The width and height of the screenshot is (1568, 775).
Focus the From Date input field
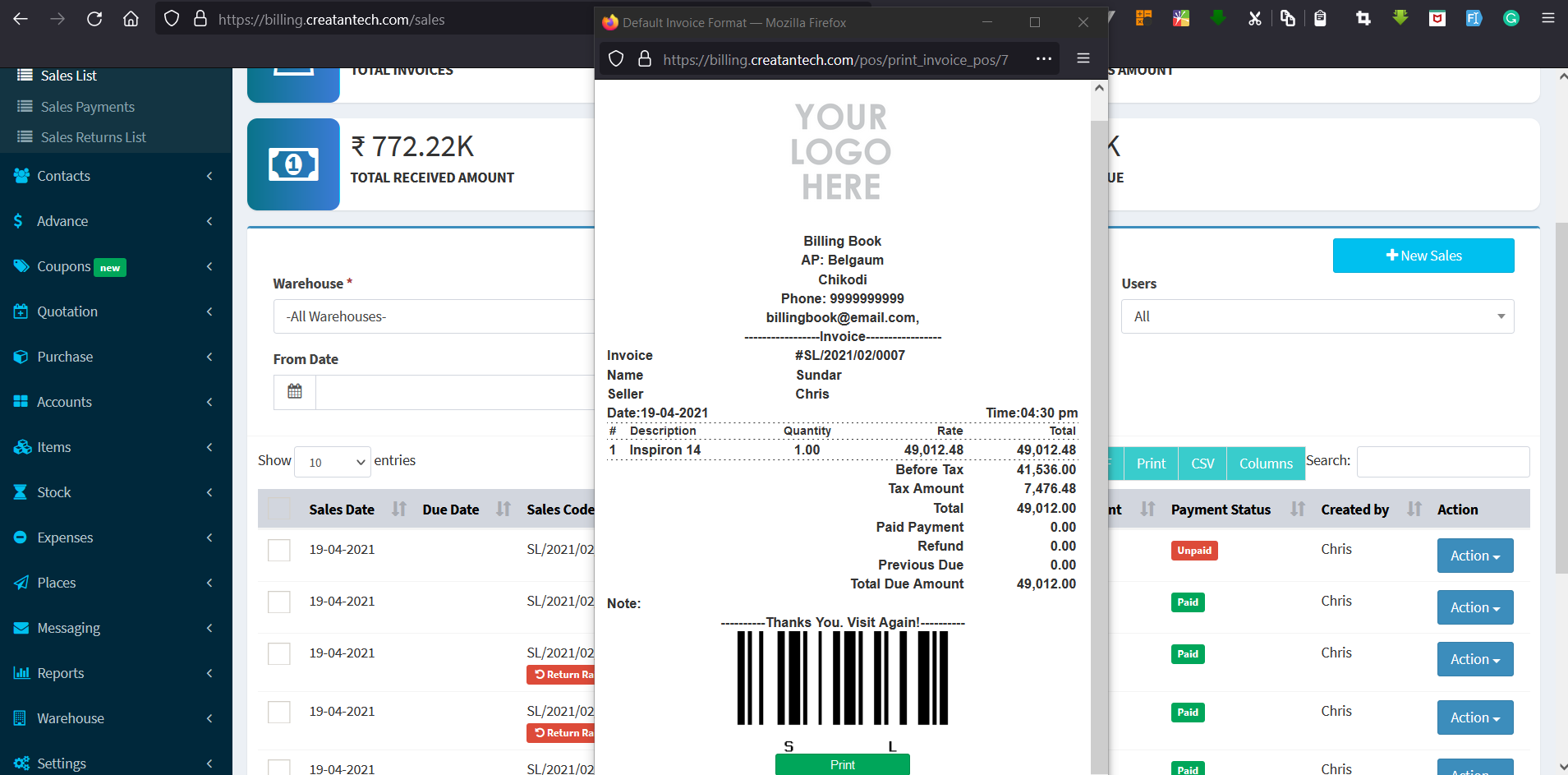pyautogui.click(x=455, y=392)
